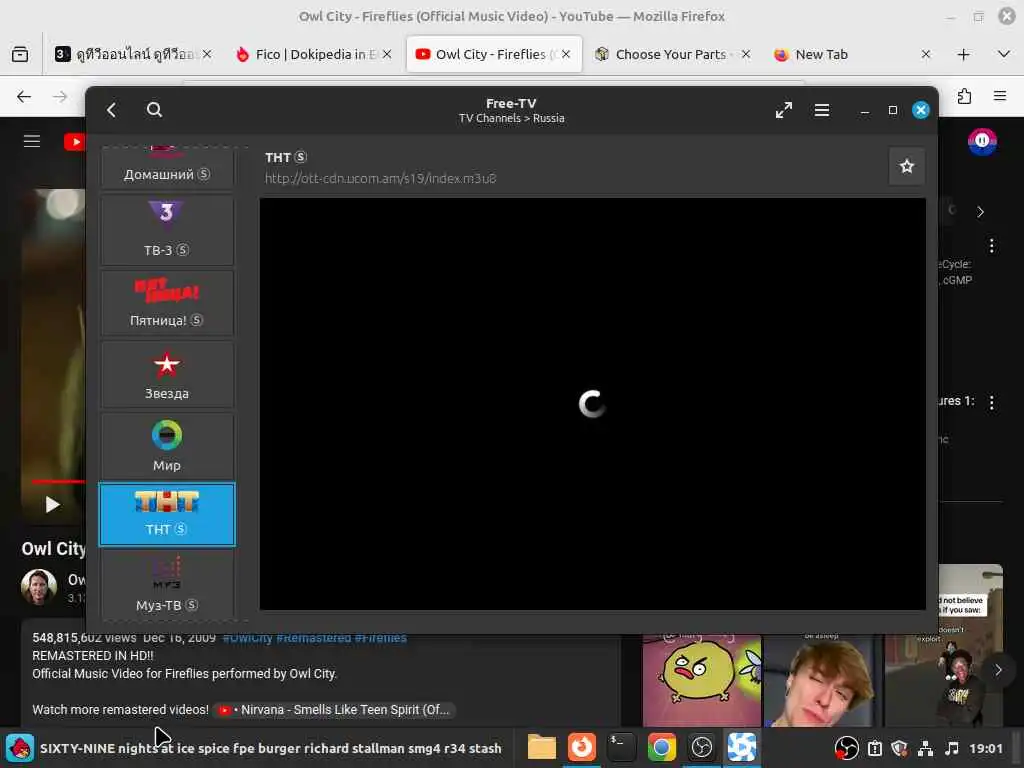1024x768 pixels.
Task: Switch to Choose Your Parts tab
Action: 673,54
